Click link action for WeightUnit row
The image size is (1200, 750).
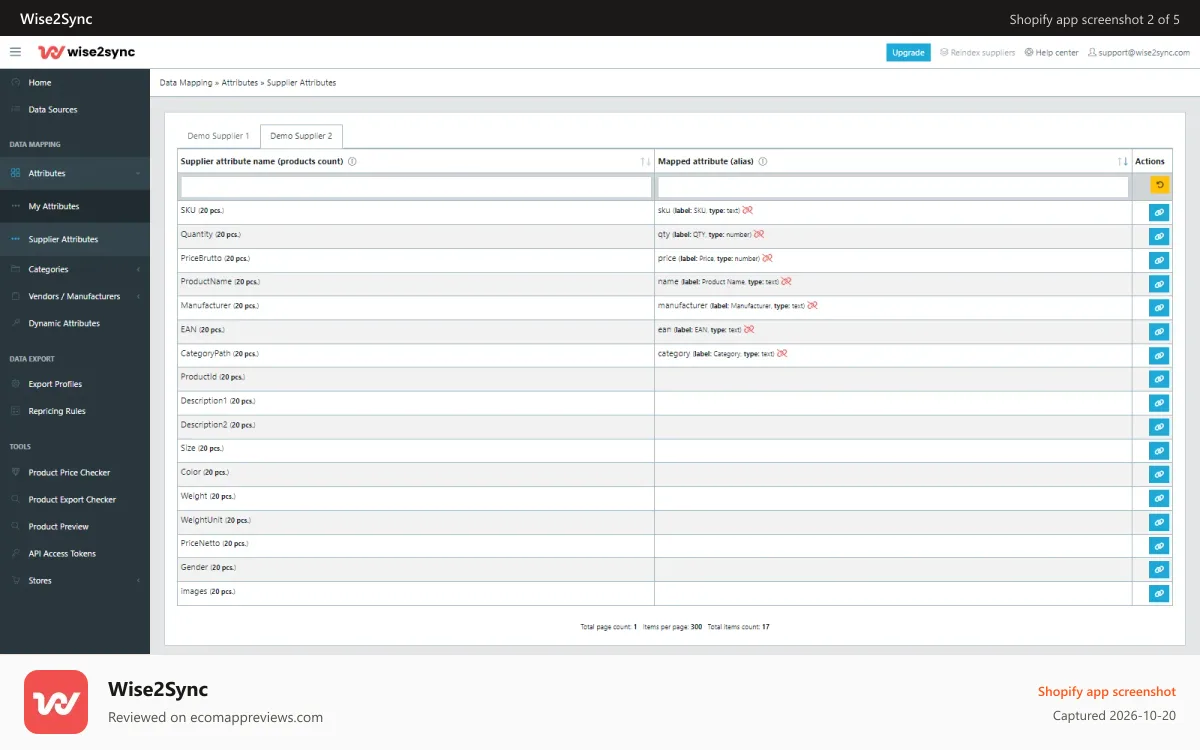[x=1159, y=522]
